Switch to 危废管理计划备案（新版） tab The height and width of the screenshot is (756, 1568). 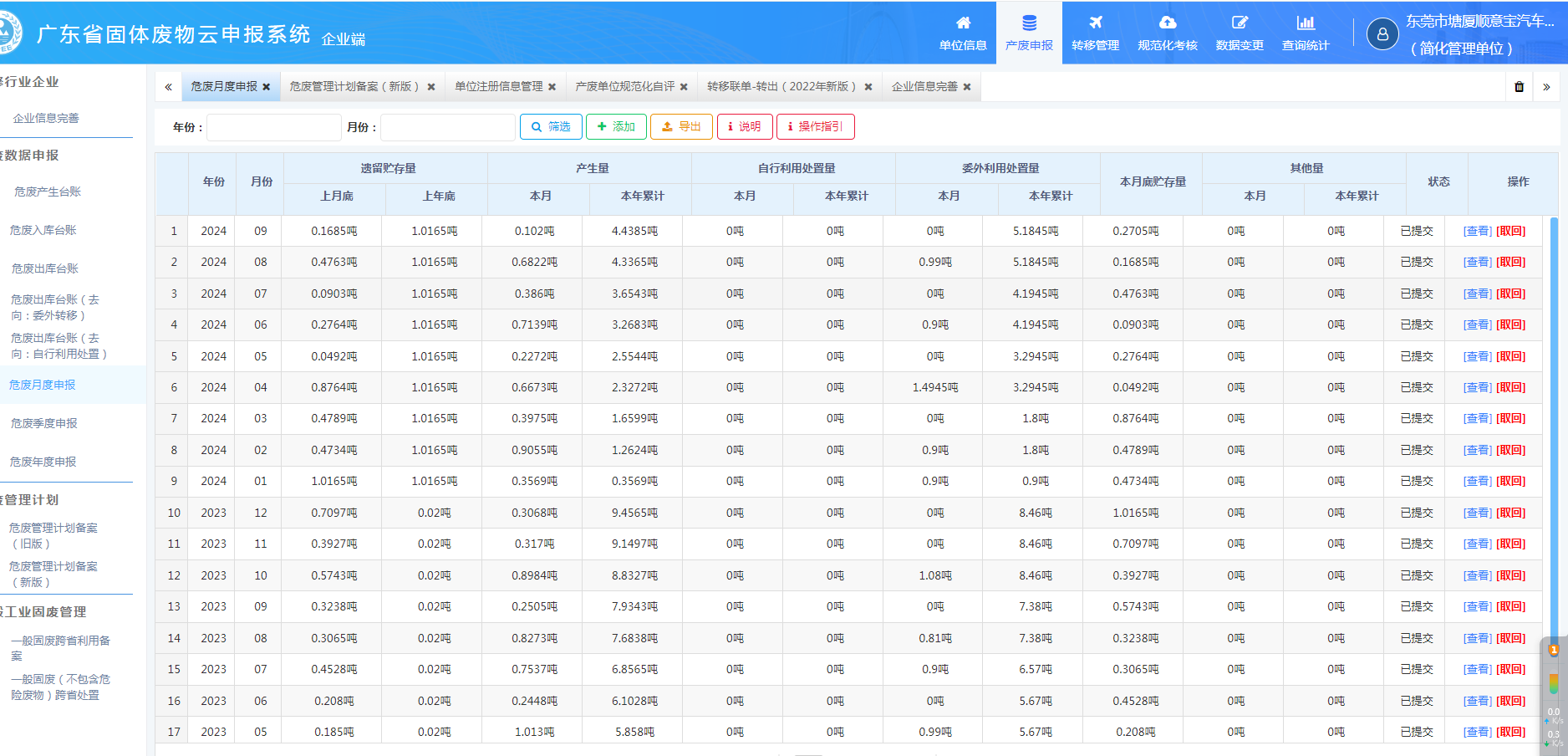pos(354,87)
